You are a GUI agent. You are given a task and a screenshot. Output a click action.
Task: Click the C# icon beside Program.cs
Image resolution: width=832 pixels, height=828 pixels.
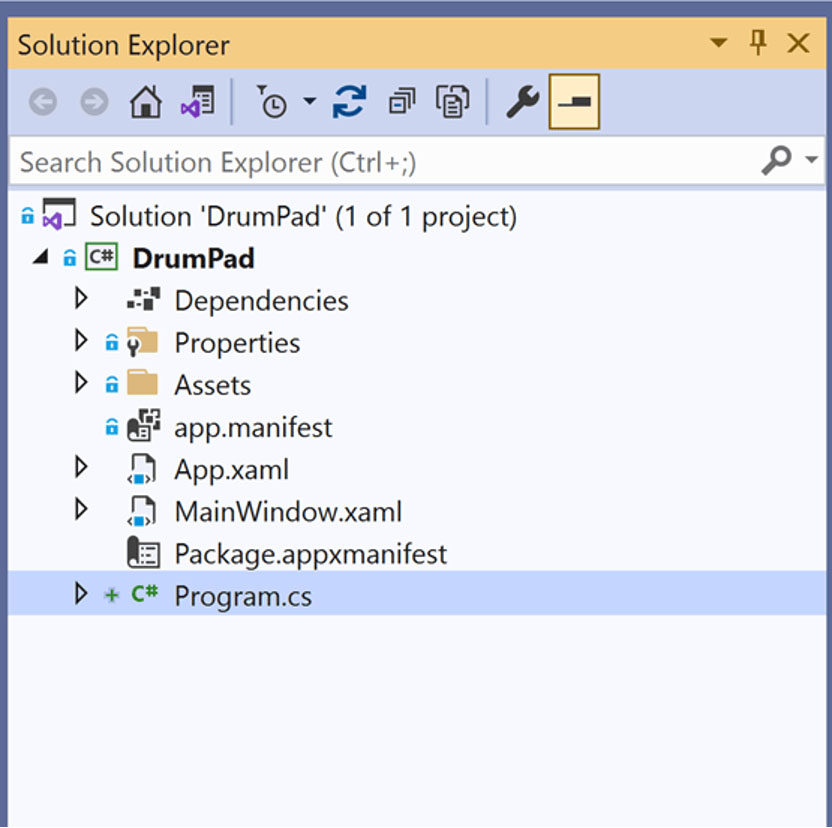coord(145,592)
